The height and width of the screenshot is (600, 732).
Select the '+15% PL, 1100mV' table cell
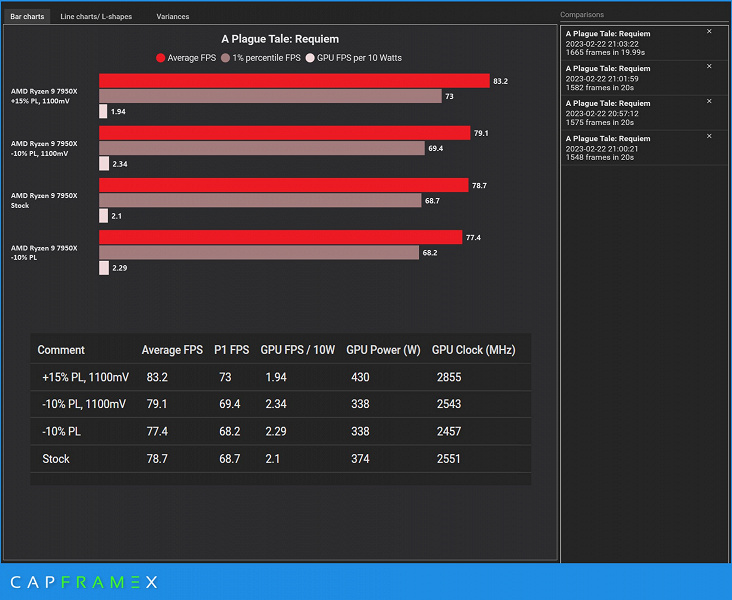[85, 377]
